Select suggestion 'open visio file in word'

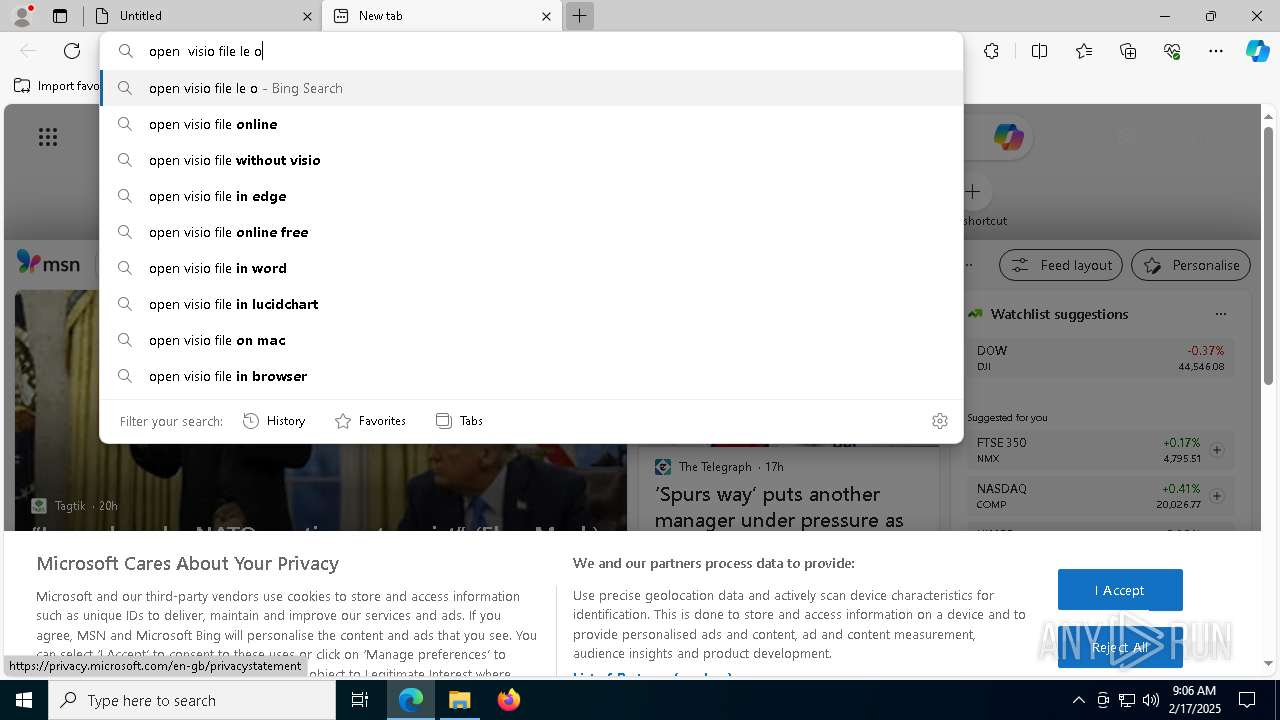coord(531,268)
